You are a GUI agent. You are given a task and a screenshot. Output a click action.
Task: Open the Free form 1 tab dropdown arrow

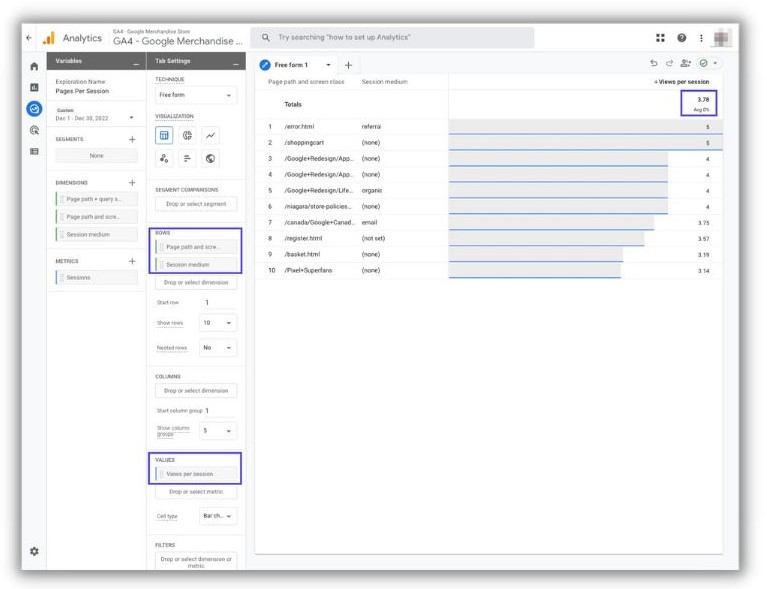pyautogui.click(x=328, y=65)
